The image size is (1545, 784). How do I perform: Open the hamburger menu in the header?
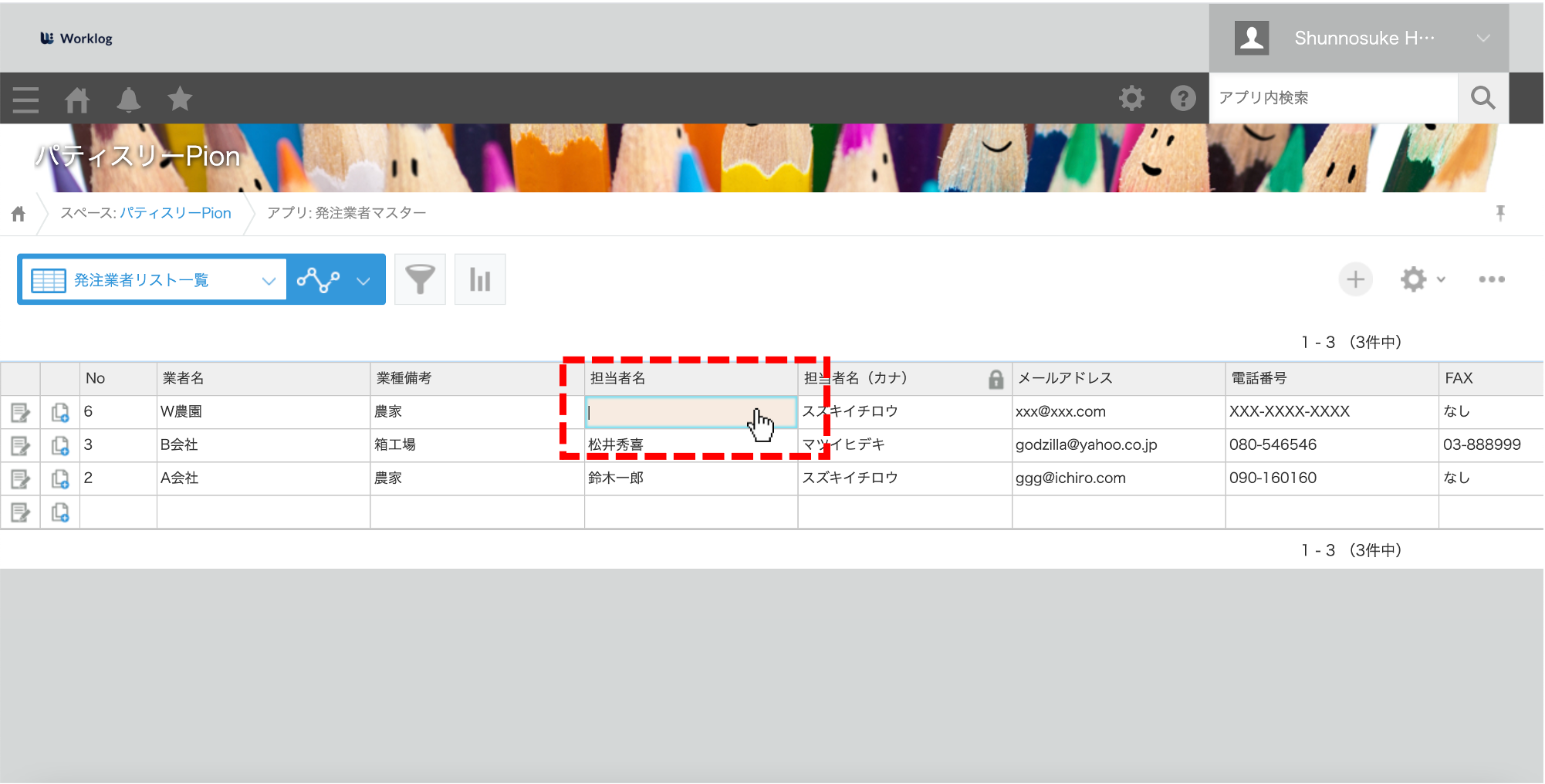pos(25,100)
